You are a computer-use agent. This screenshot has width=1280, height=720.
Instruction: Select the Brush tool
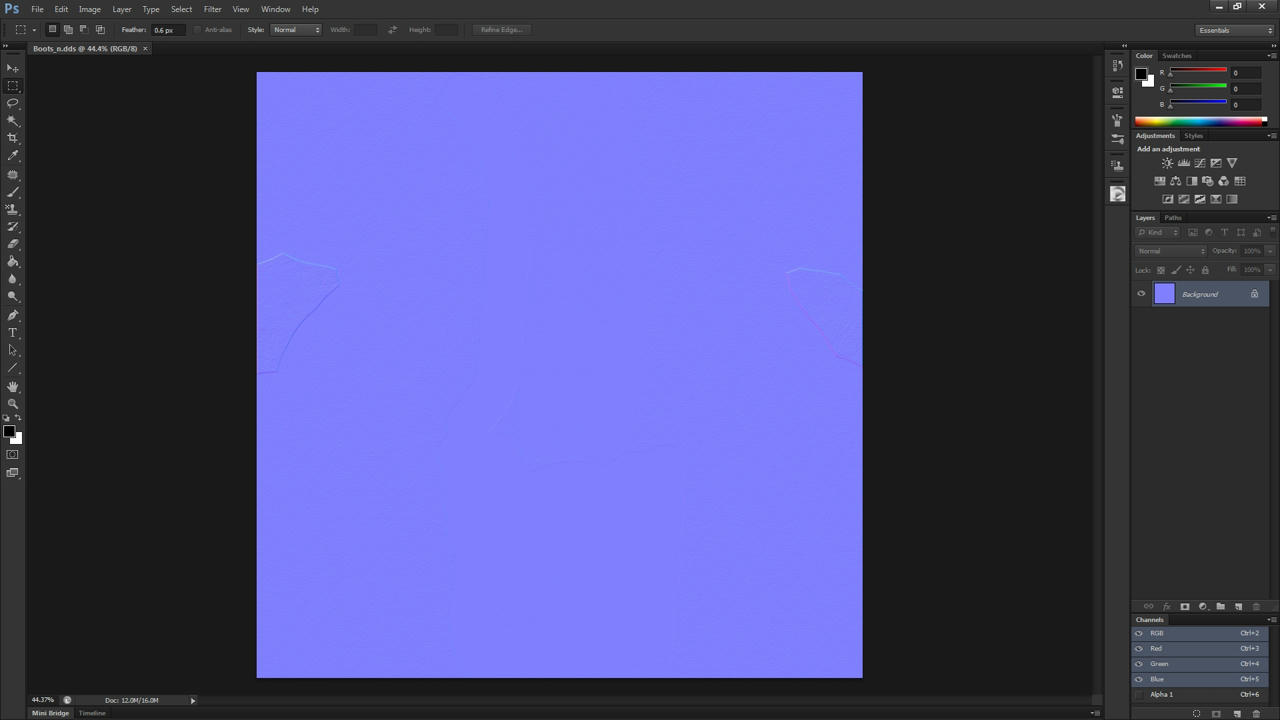13,192
